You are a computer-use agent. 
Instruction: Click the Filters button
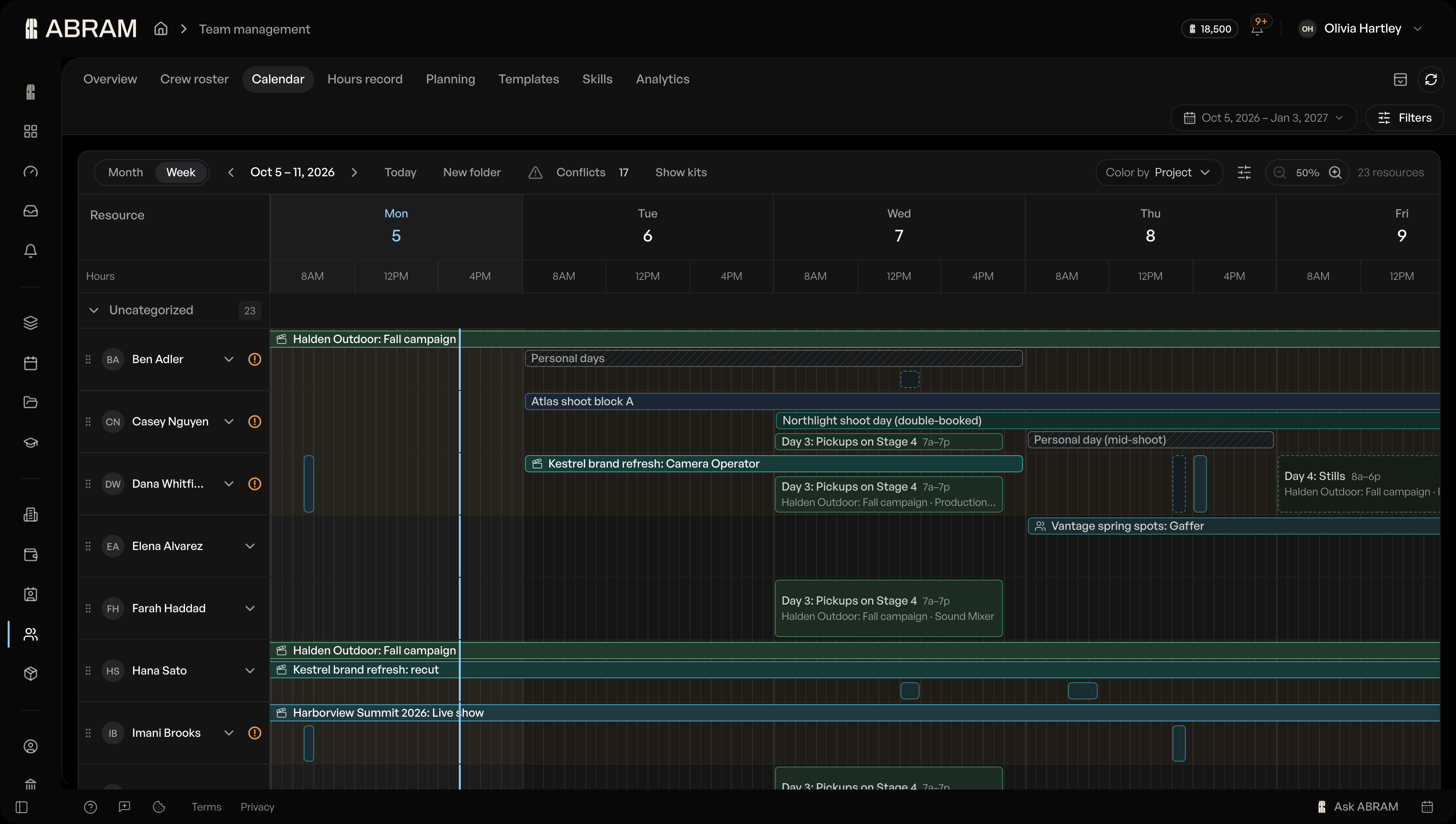[x=1405, y=118]
